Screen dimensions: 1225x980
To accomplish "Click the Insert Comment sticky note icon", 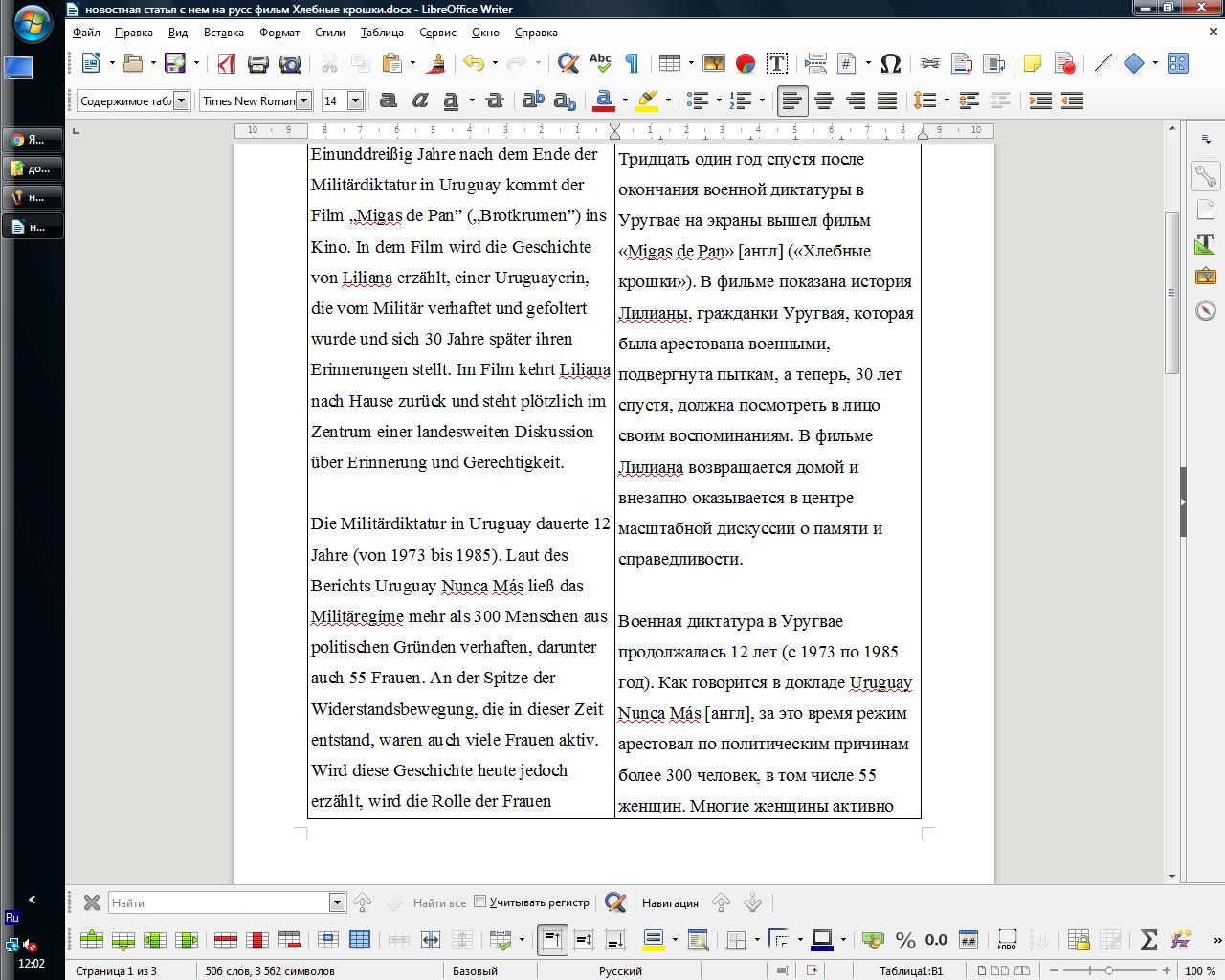I will click(x=1032, y=63).
